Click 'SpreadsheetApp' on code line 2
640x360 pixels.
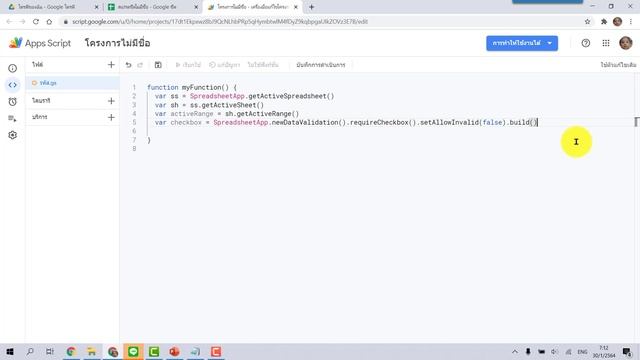[217, 96]
